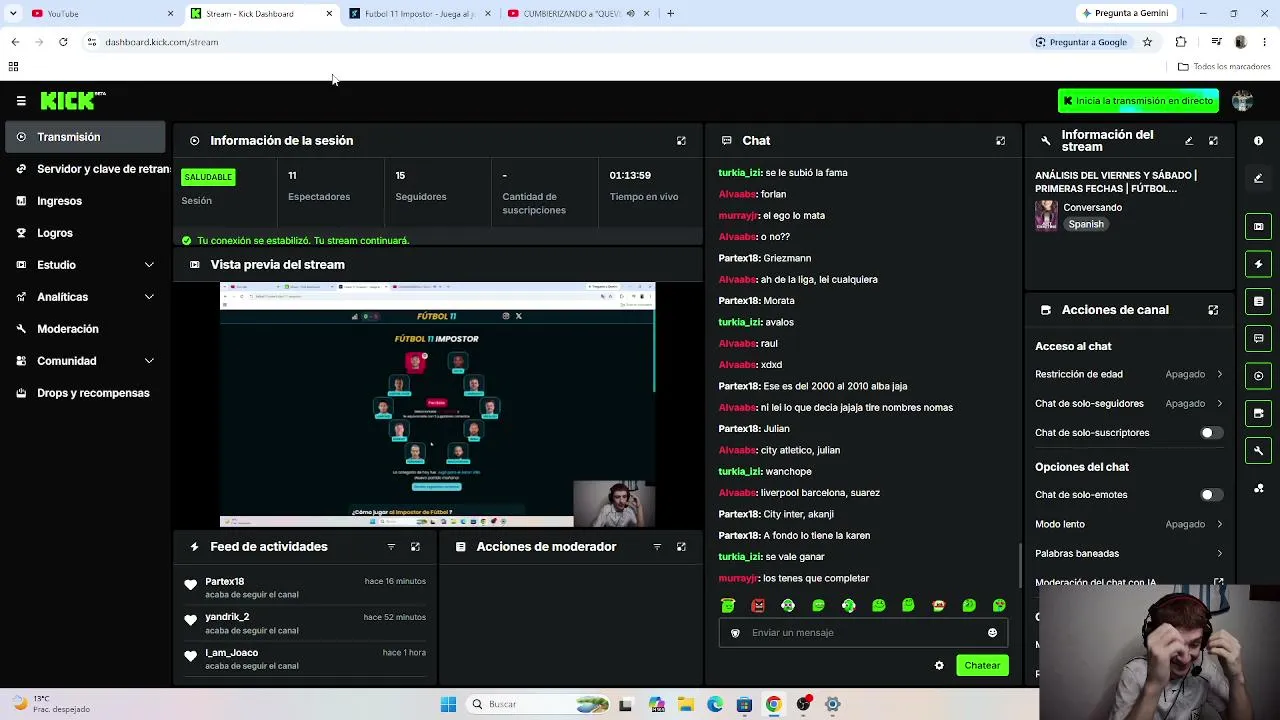Toggle the stream preview panel icon in right strip

pos(1258,226)
